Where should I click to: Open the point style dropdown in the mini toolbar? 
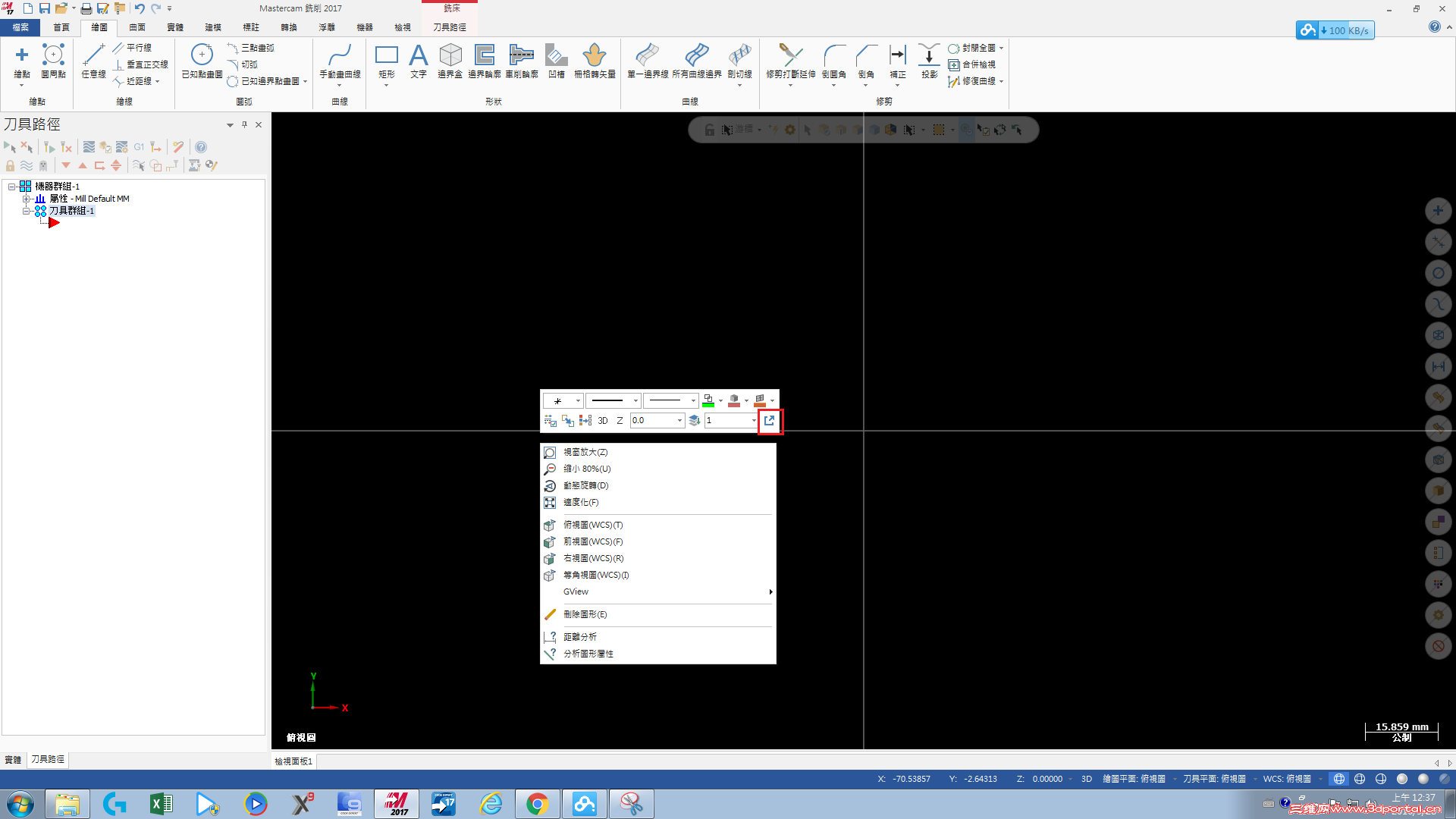coord(578,400)
